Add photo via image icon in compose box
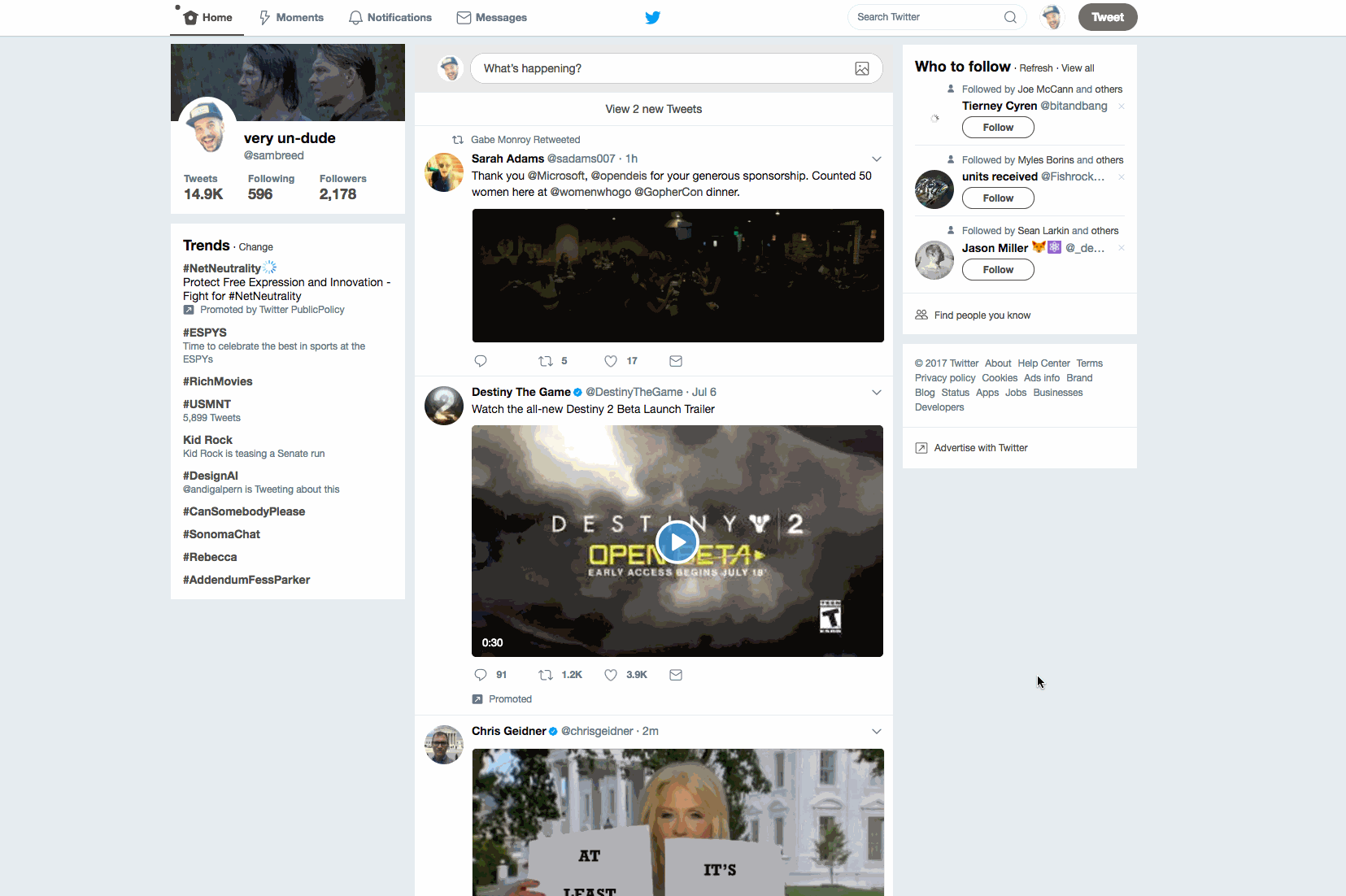The height and width of the screenshot is (896, 1346). pos(862,69)
